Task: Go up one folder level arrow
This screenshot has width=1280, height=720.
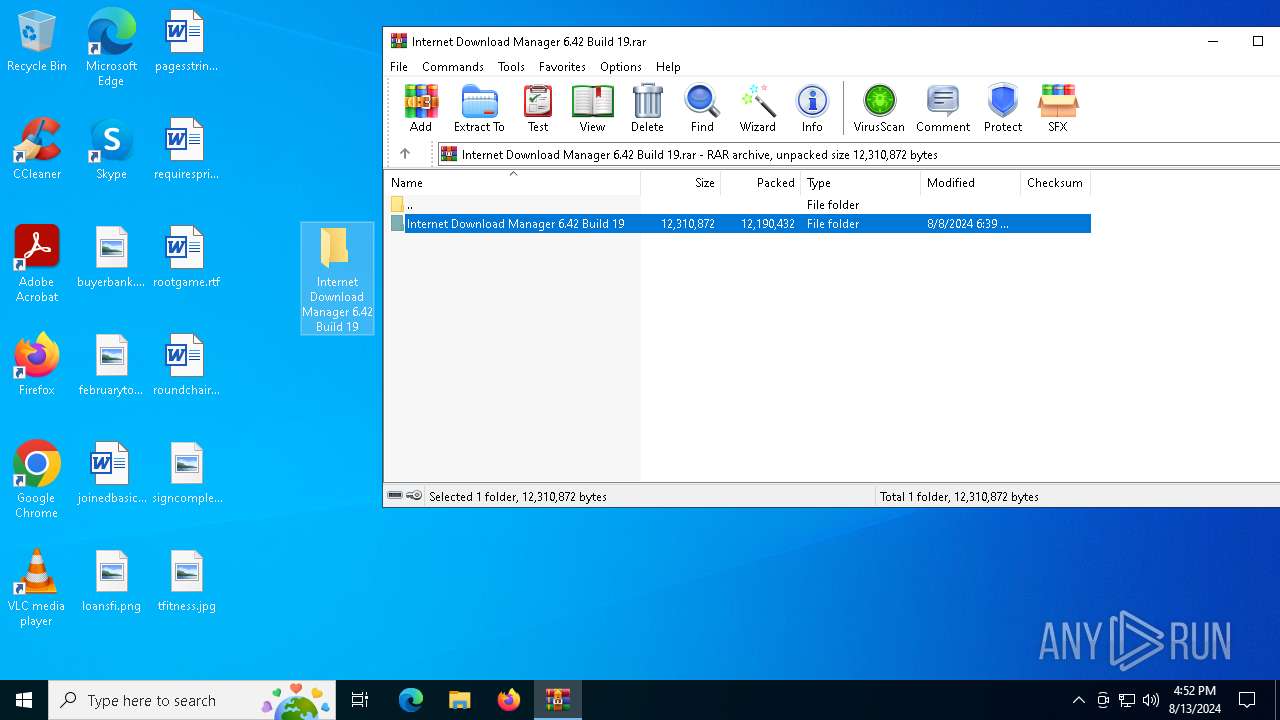Action: point(405,154)
